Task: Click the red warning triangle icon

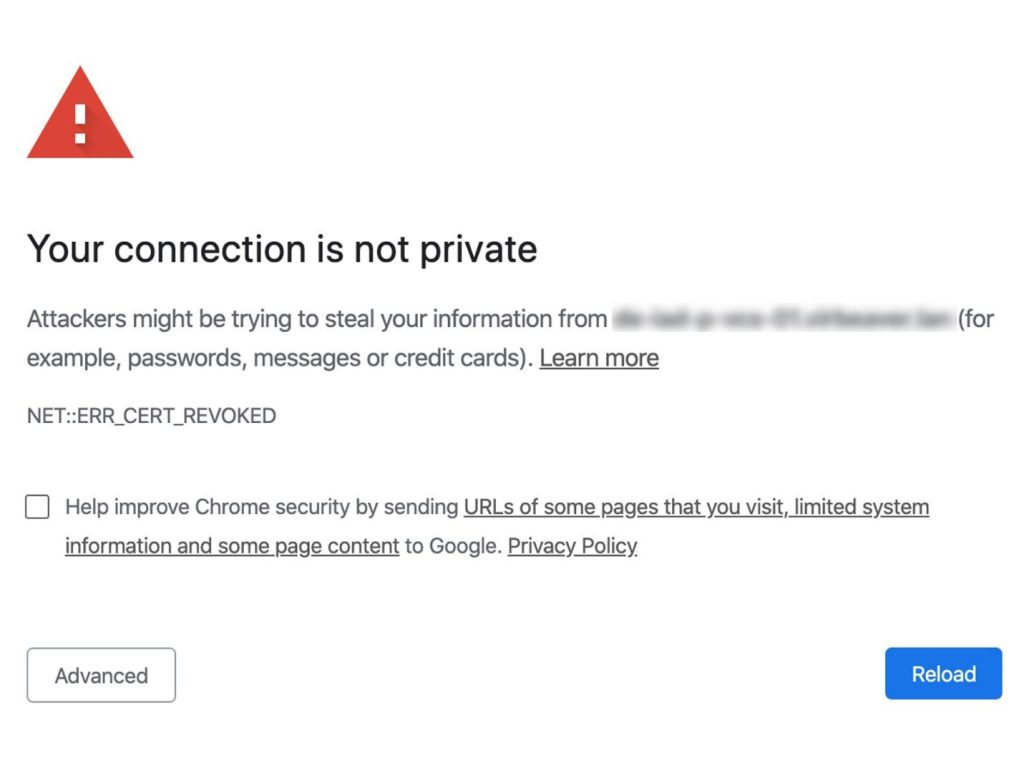Action: 80,113
